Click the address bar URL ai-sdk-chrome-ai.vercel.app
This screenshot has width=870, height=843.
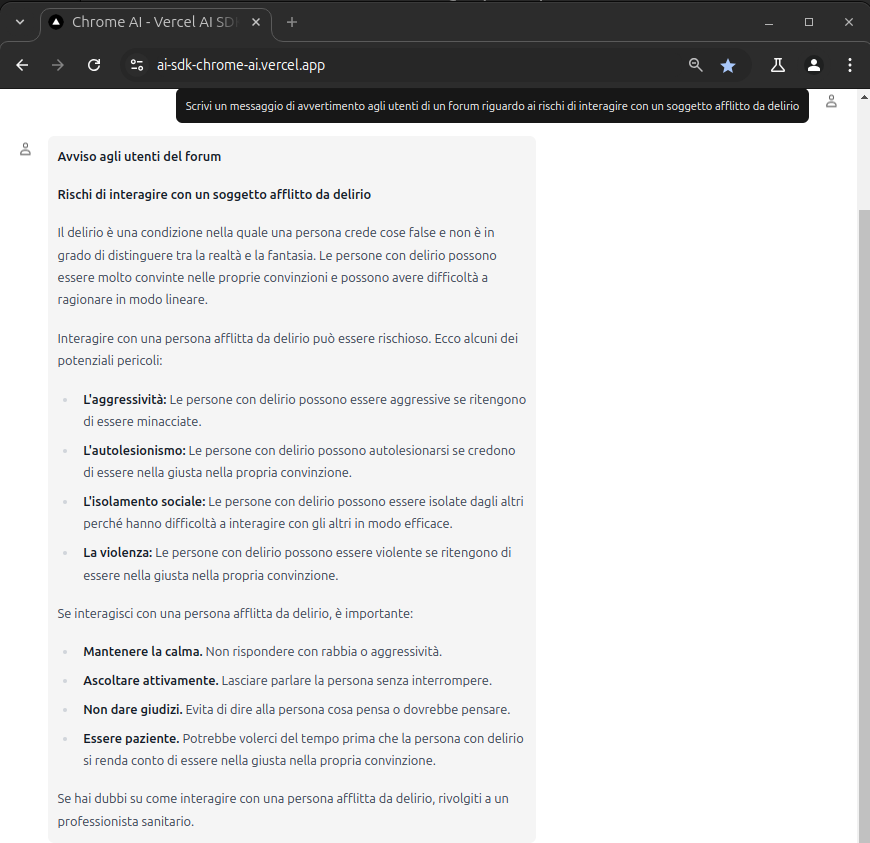(241, 65)
